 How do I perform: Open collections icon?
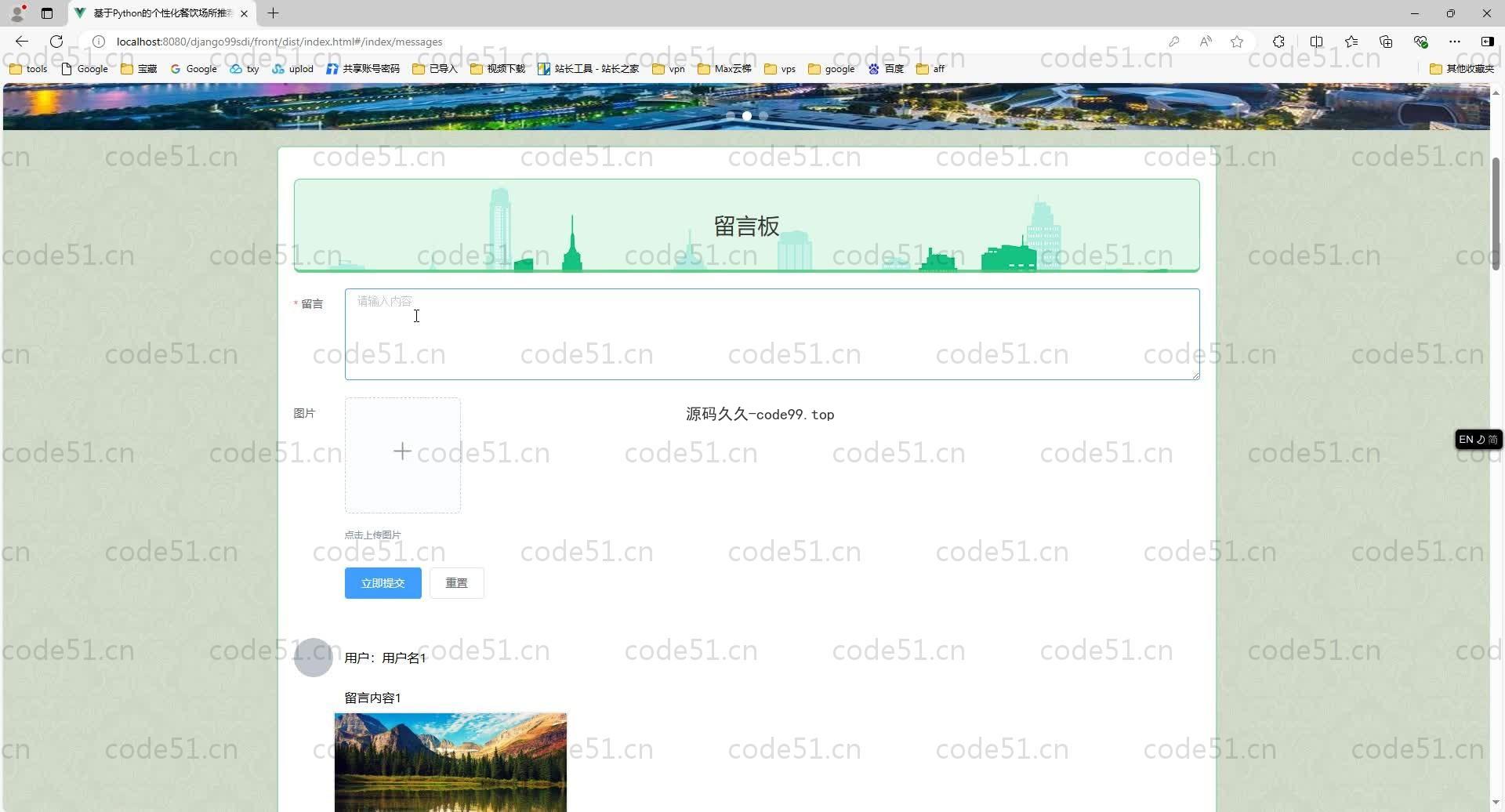click(x=1386, y=42)
